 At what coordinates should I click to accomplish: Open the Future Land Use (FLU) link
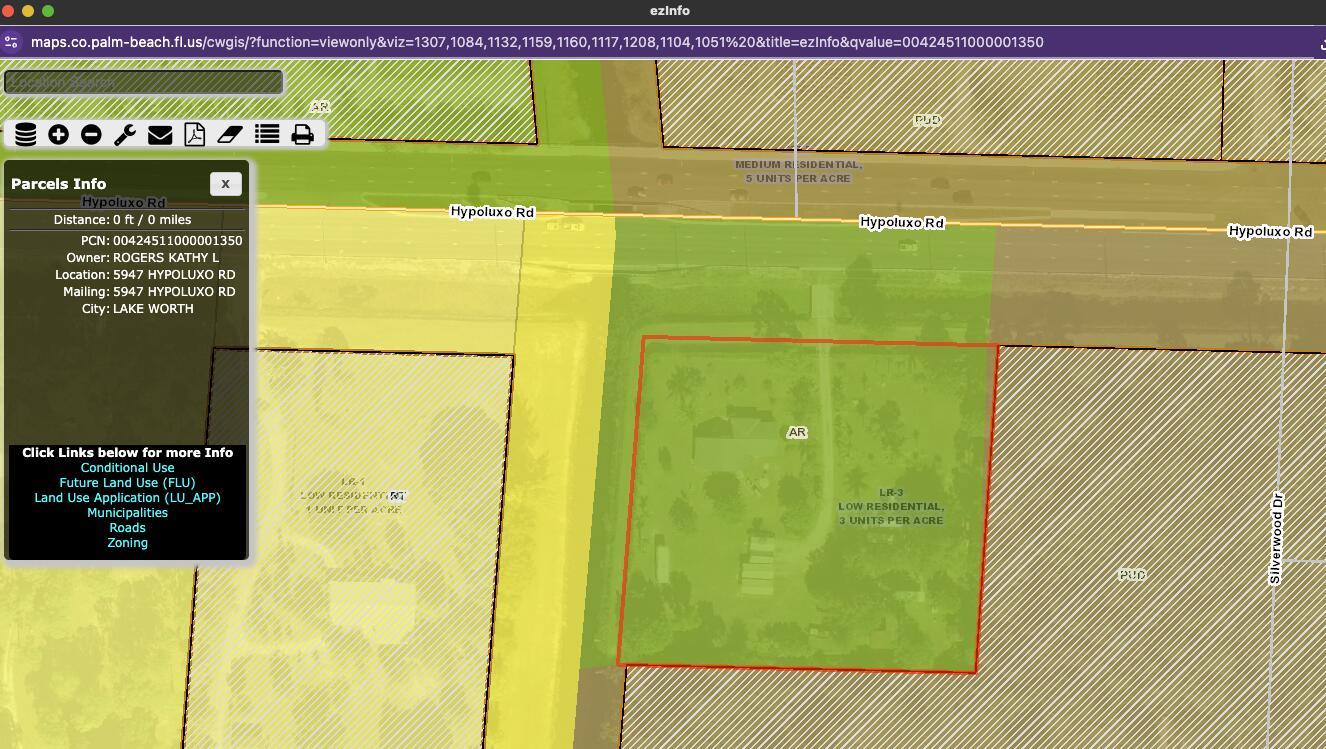tap(127, 483)
